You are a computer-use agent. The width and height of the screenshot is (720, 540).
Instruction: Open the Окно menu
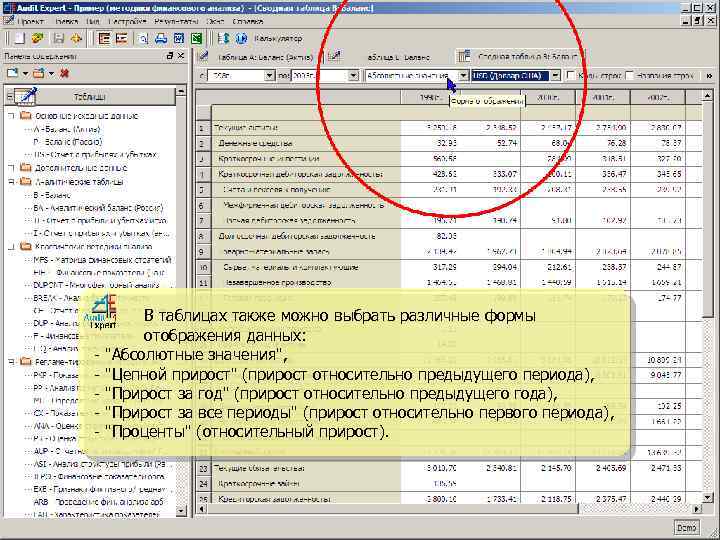(x=215, y=21)
